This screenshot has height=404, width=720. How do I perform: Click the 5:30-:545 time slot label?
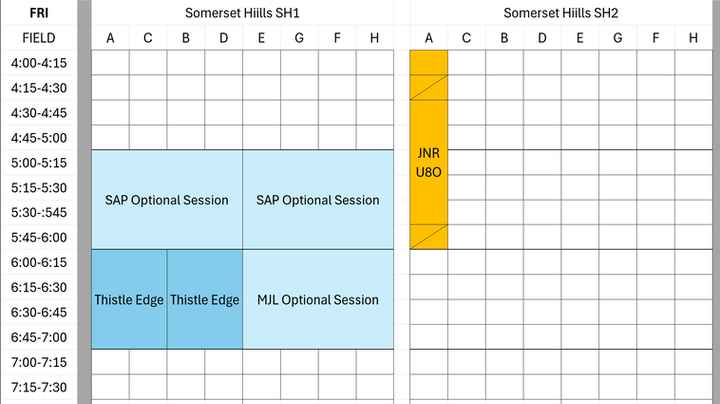[x=39, y=212]
